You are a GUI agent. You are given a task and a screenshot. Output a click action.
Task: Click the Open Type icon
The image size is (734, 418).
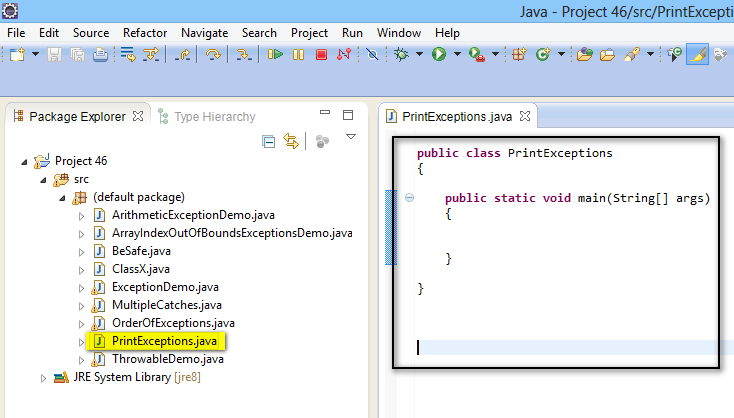[x=585, y=54]
